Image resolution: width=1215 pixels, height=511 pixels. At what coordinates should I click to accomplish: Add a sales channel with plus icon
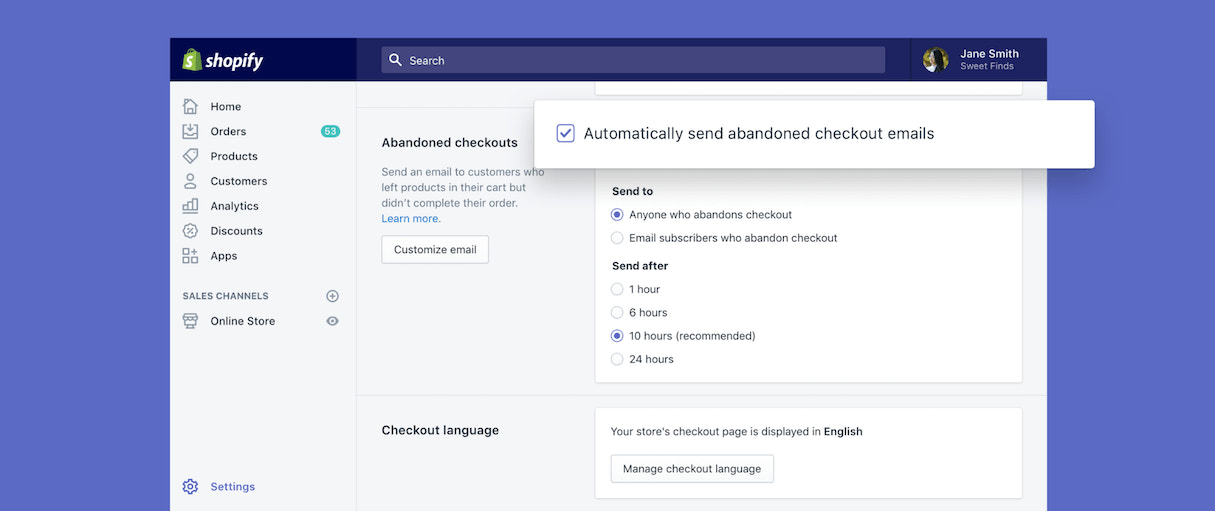coord(333,296)
